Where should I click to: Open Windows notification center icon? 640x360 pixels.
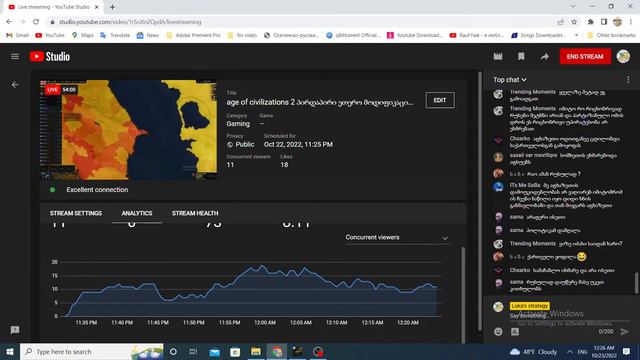[627, 351]
